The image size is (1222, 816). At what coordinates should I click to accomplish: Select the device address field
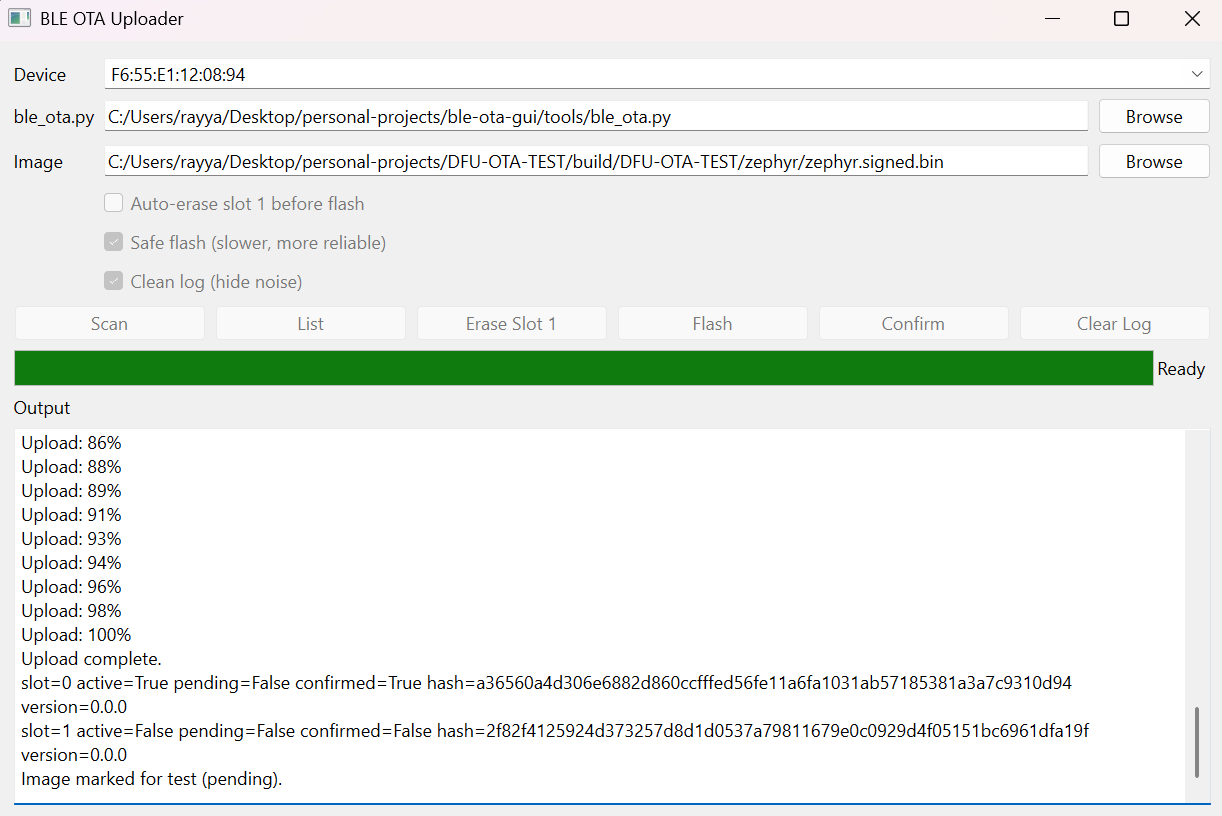coord(600,73)
